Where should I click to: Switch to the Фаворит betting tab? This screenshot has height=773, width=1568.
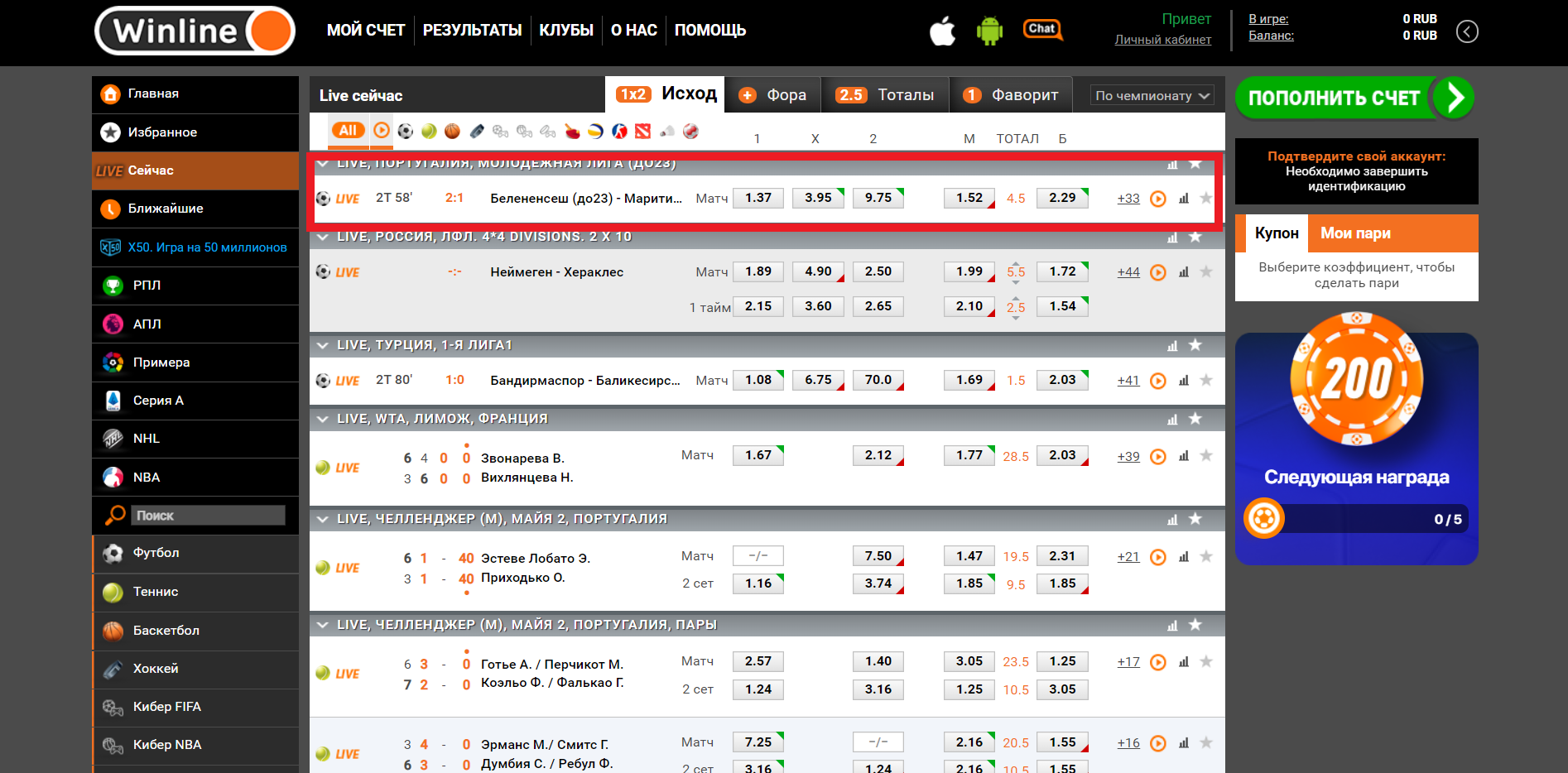point(1012,95)
